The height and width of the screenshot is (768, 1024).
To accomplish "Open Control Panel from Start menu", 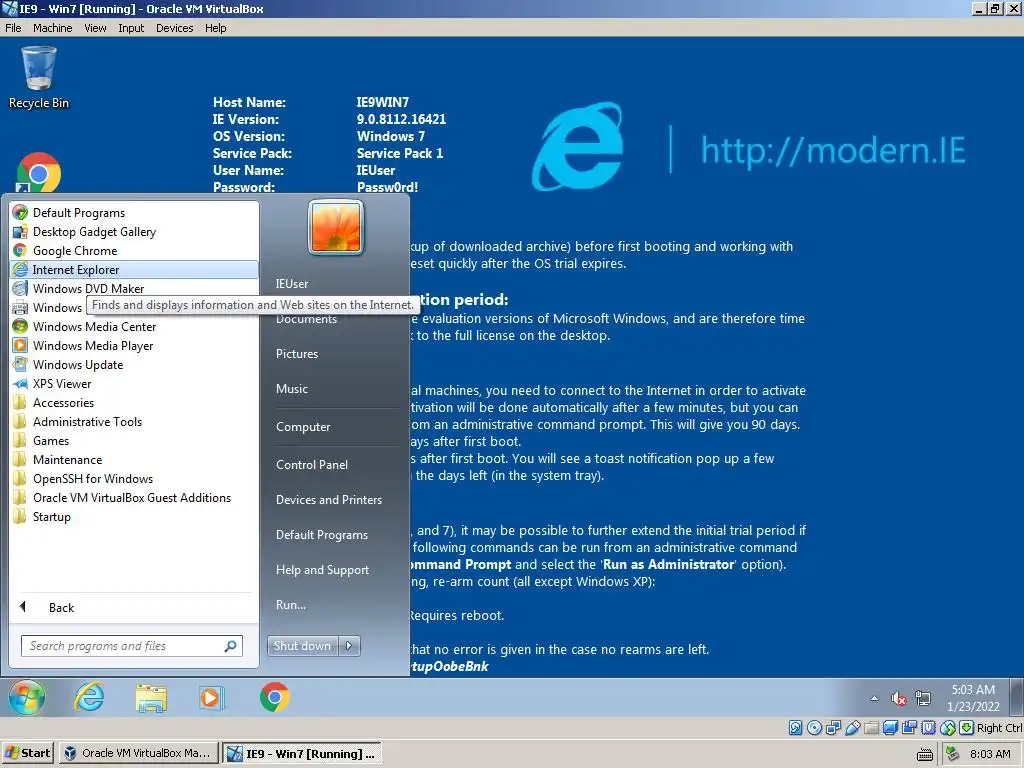I will coord(312,464).
